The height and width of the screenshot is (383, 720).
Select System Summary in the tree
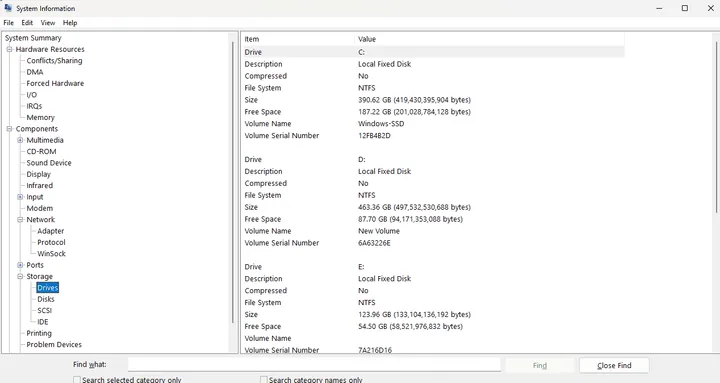pyautogui.click(x=33, y=38)
